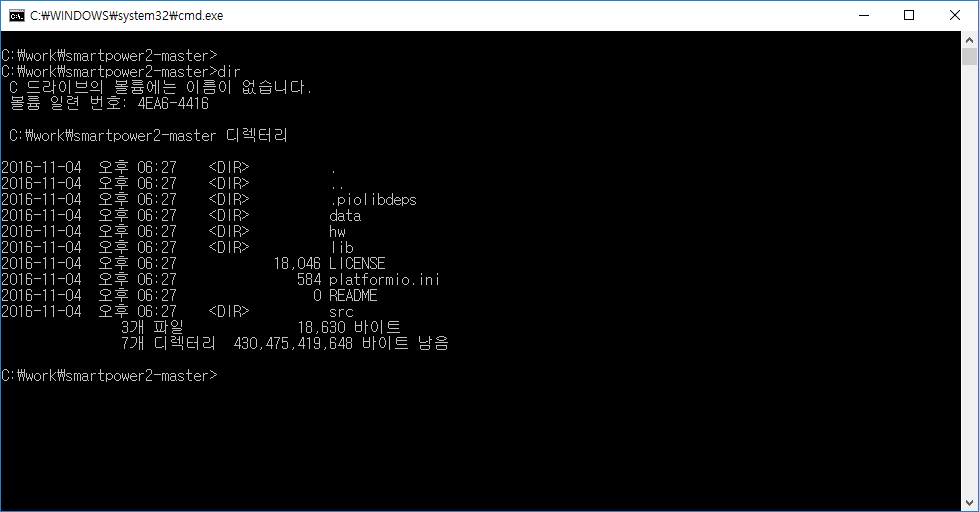Click the last prompt line at cursor
The width and height of the screenshot is (979, 512).
point(109,375)
